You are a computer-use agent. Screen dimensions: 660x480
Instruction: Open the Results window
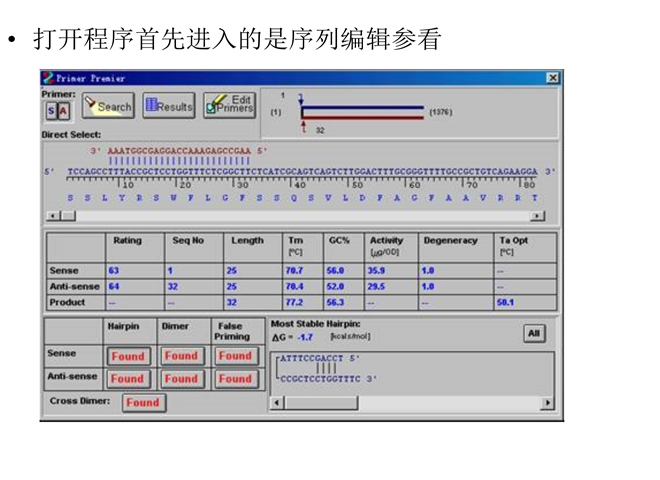(168, 106)
